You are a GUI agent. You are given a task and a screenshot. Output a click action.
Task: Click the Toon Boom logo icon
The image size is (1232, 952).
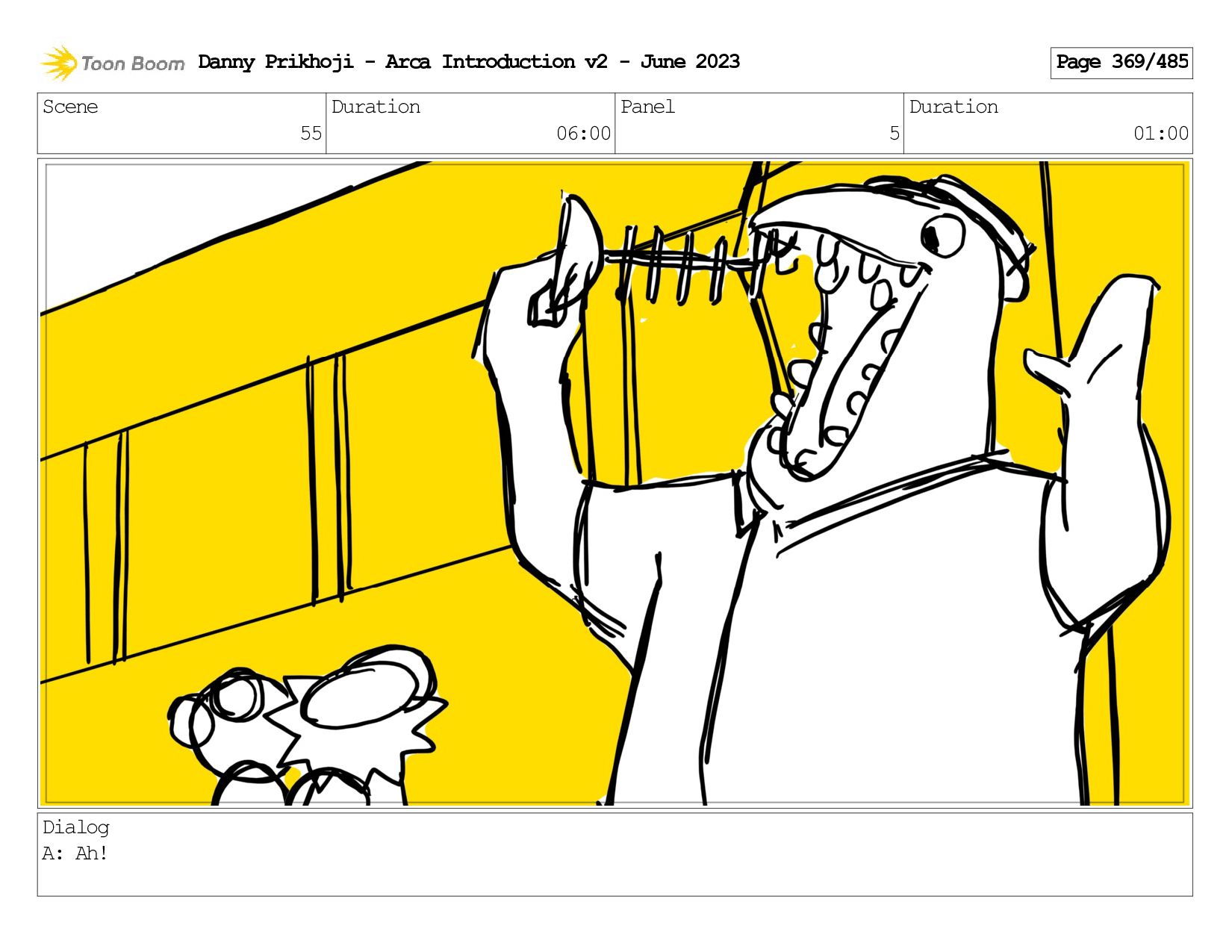[x=58, y=63]
